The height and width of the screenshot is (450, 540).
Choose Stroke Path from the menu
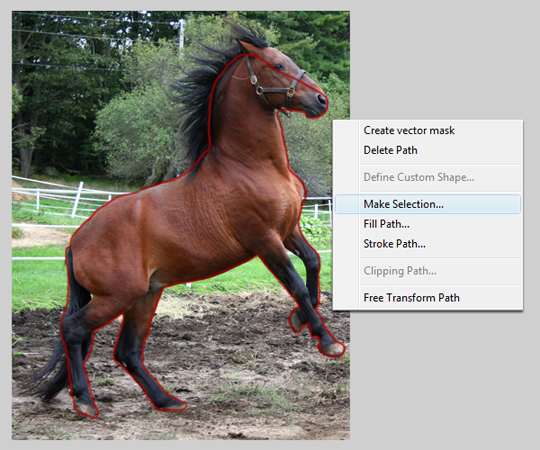[x=394, y=244]
